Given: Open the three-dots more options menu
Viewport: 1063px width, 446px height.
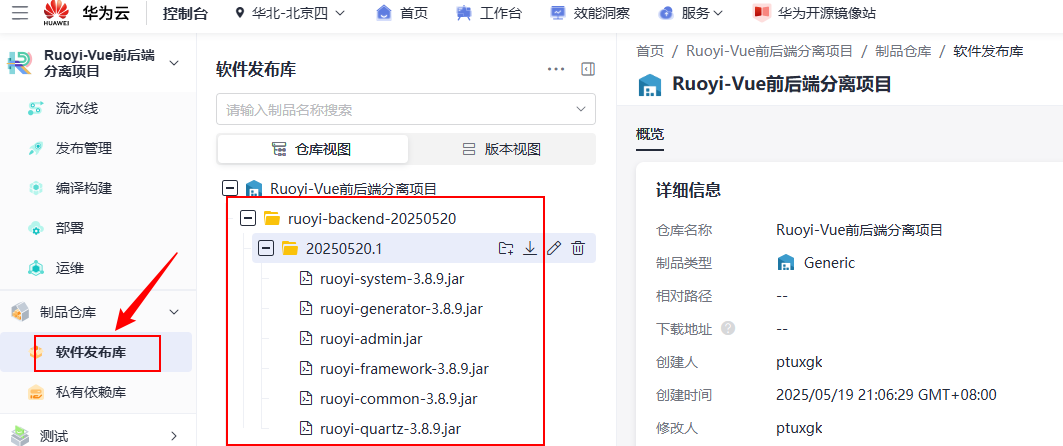Looking at the screenshot, I should 556,69.
